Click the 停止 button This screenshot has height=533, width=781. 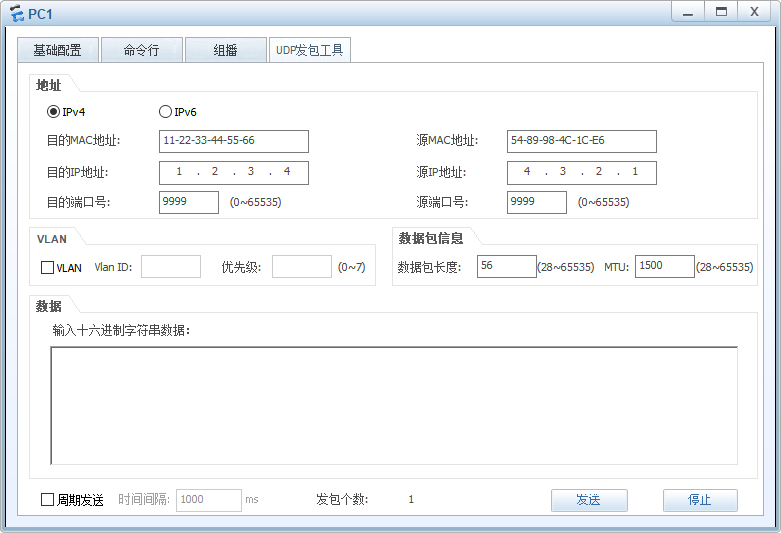click(700, 500)
